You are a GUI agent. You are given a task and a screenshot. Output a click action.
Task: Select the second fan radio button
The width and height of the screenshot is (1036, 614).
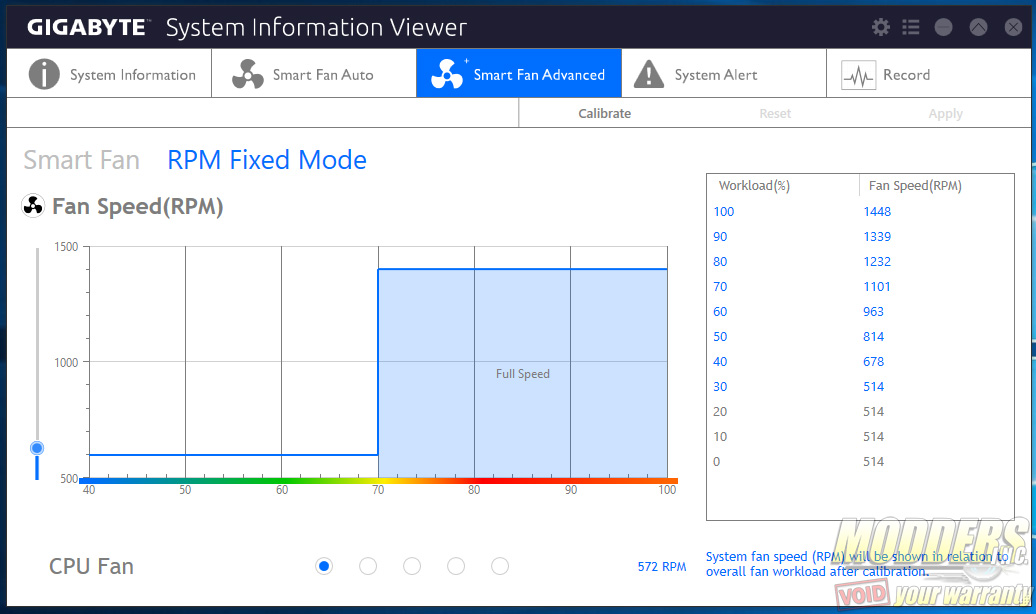pos(368,566)
